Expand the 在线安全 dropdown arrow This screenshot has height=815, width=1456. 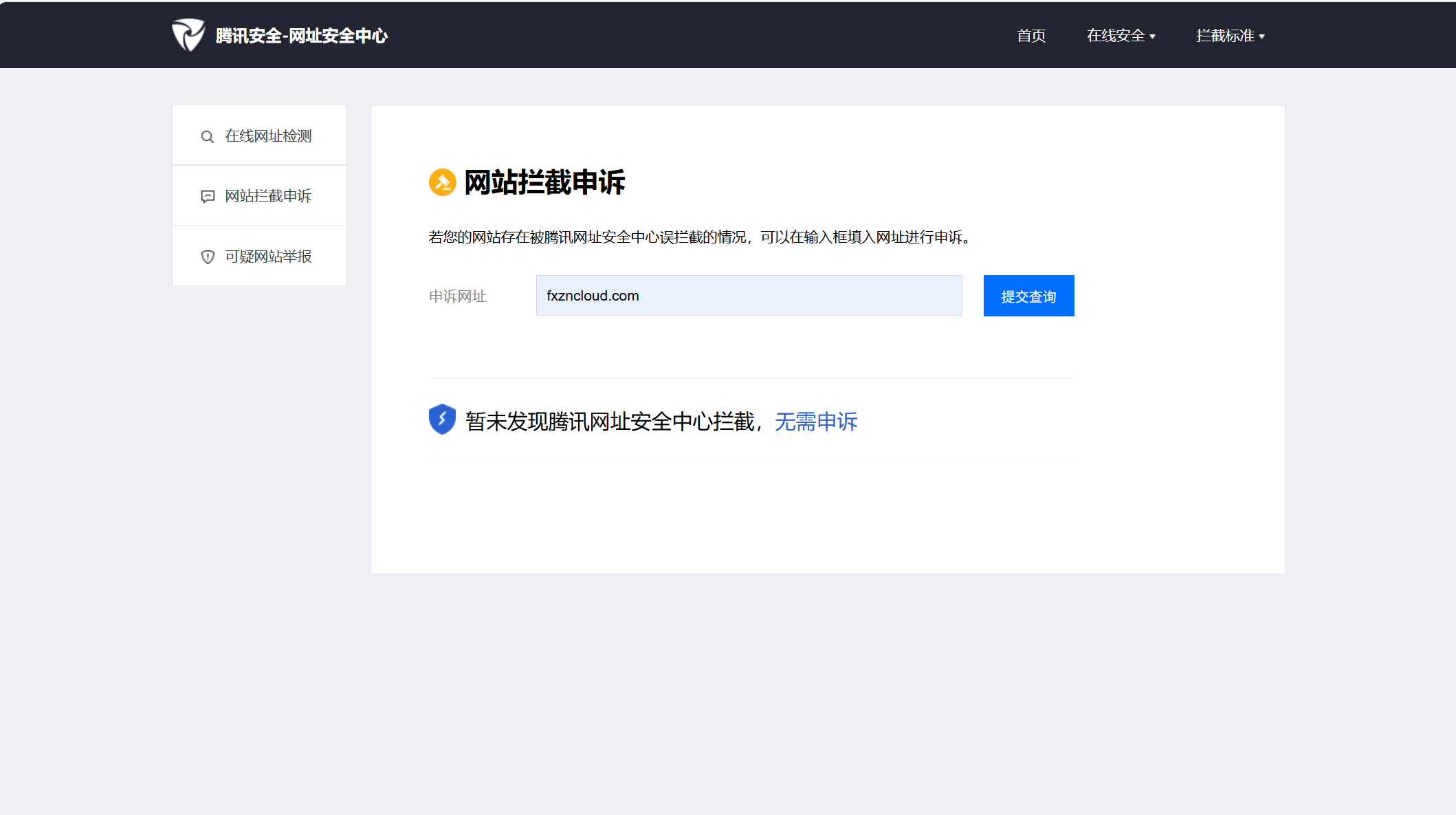(x=1153, y=36)
